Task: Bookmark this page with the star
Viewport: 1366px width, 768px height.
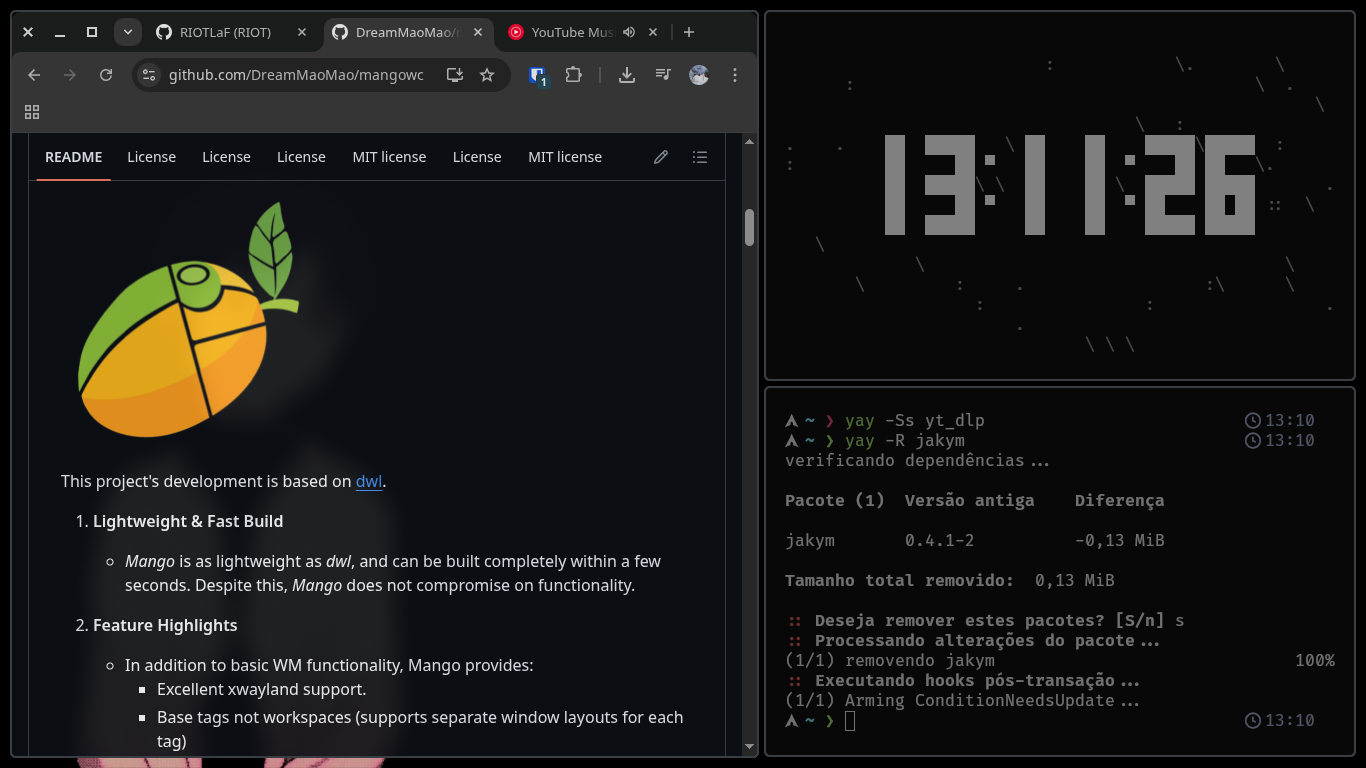Action: click(x=487, y=75)
